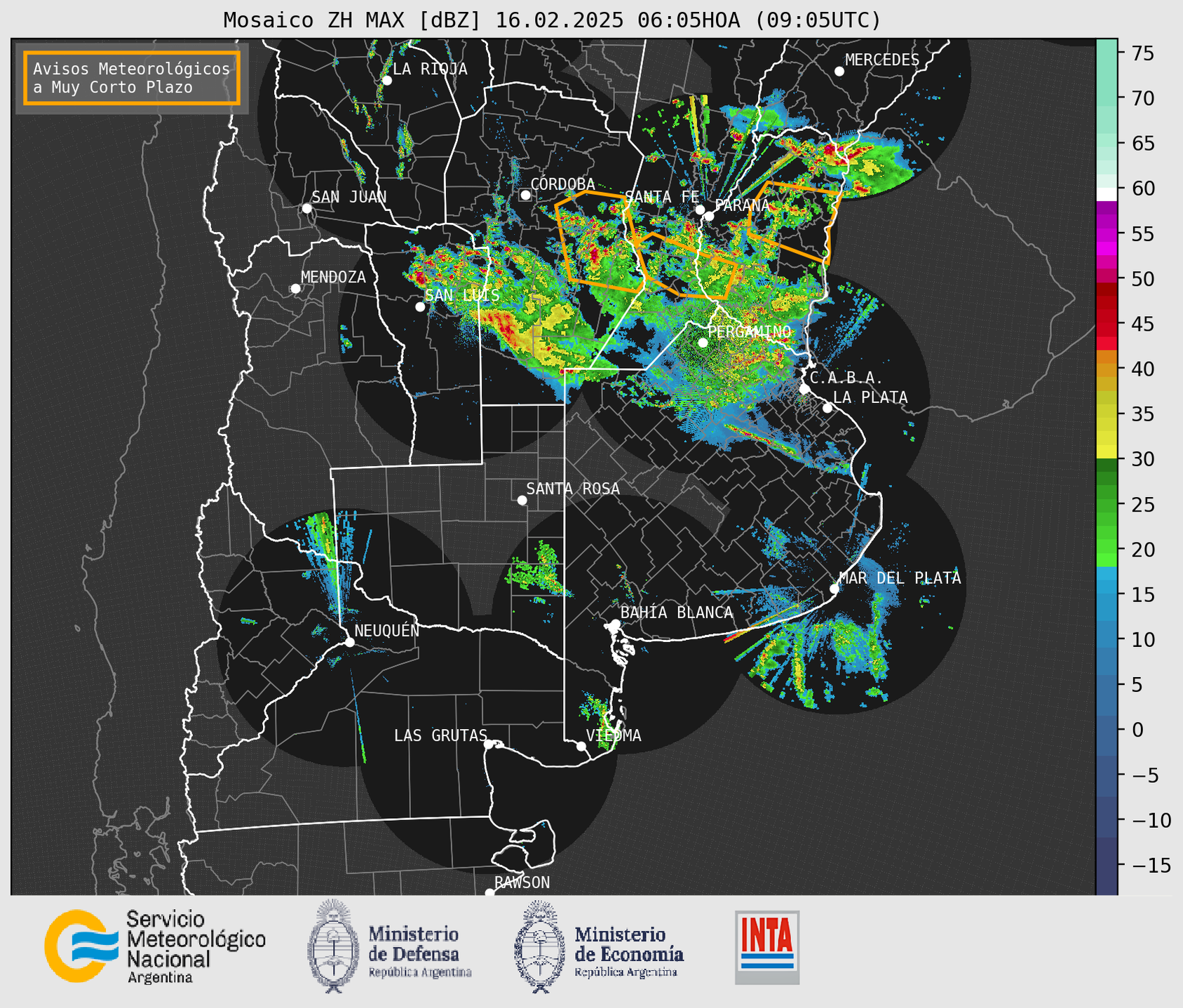Image resolution: width=1183 pixels, height=1008 pixels.
Task: Select the Neuquén city marker
Action: coord(349,642)
